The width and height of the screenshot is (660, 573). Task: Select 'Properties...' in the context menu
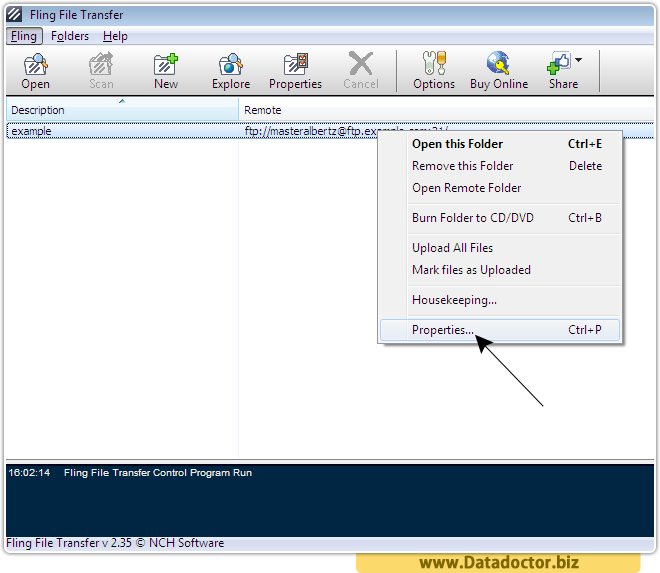500,330
